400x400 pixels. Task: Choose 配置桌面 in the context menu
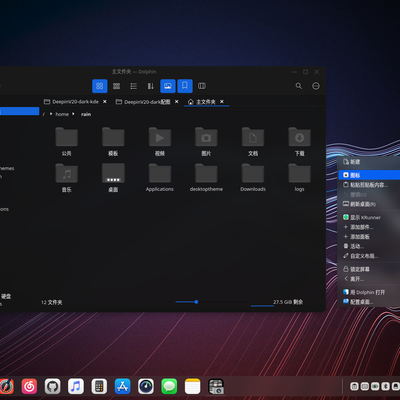[369, 302]
